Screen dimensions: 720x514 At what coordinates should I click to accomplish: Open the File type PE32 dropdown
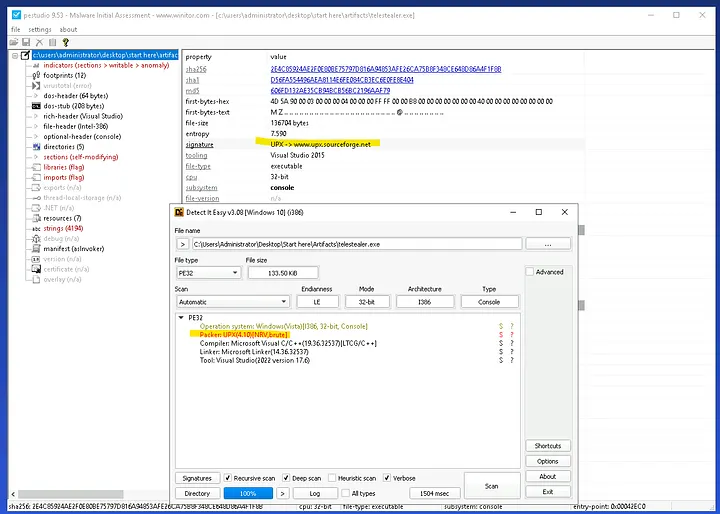point(208,273)
